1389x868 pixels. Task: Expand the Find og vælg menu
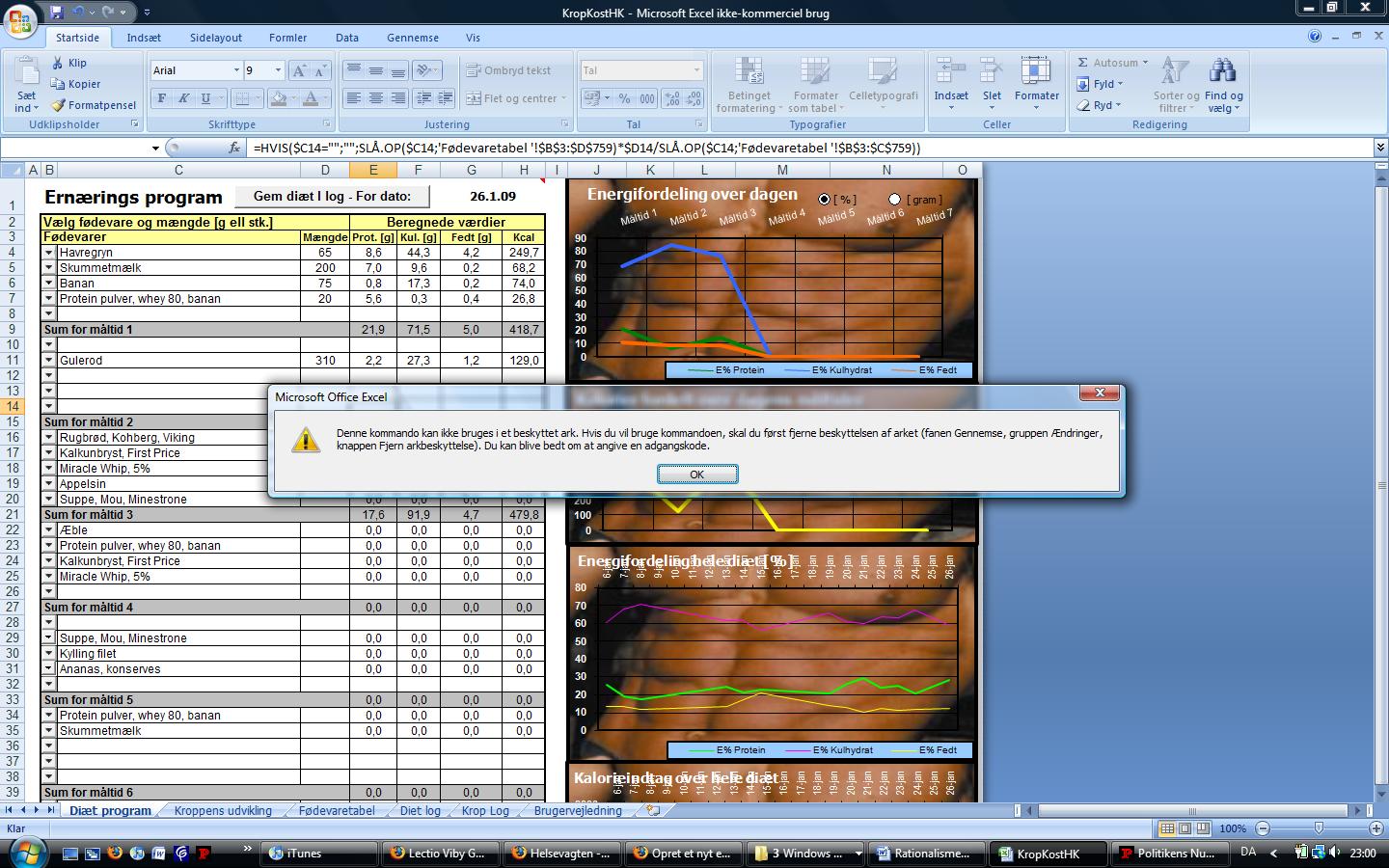(1223, 84)
